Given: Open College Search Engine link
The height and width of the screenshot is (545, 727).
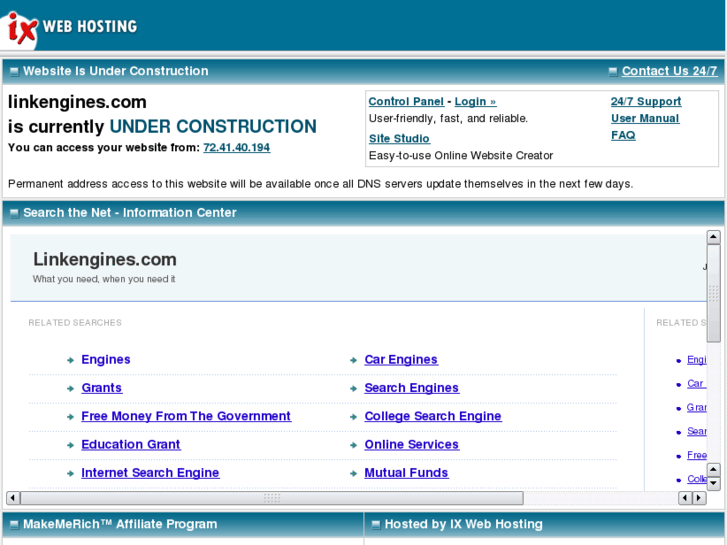Looking at the screenshot, I should click(x=433, y=416).
